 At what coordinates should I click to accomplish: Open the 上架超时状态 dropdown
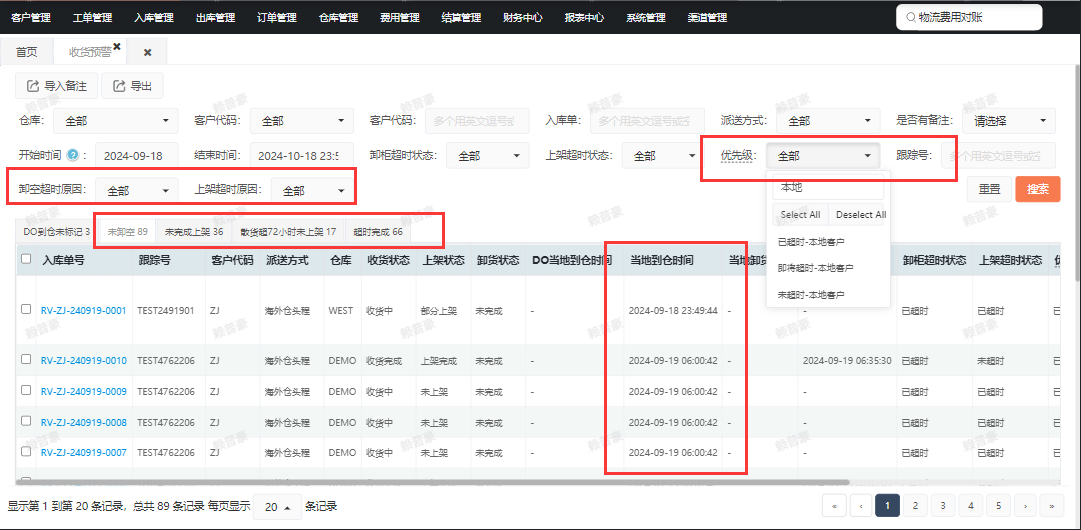(662, 156)
